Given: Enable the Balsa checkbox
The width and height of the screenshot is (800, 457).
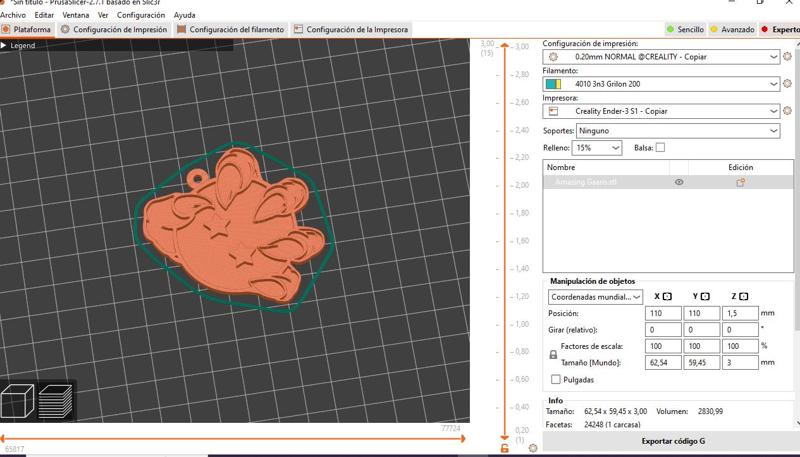Looking at the screenshot, I should [660, 148].
